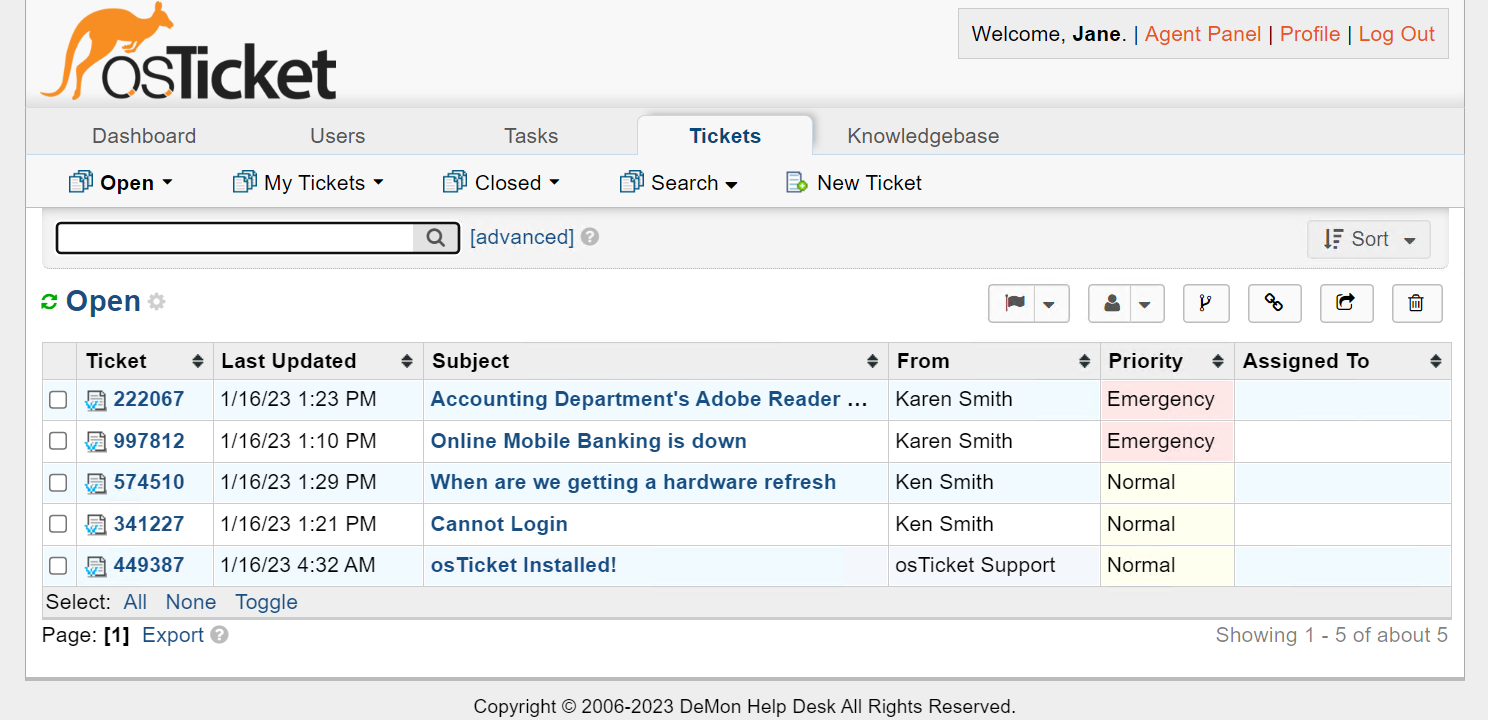Switch to the Tasks tab
1488x720 pixels.
click(531, 136)
